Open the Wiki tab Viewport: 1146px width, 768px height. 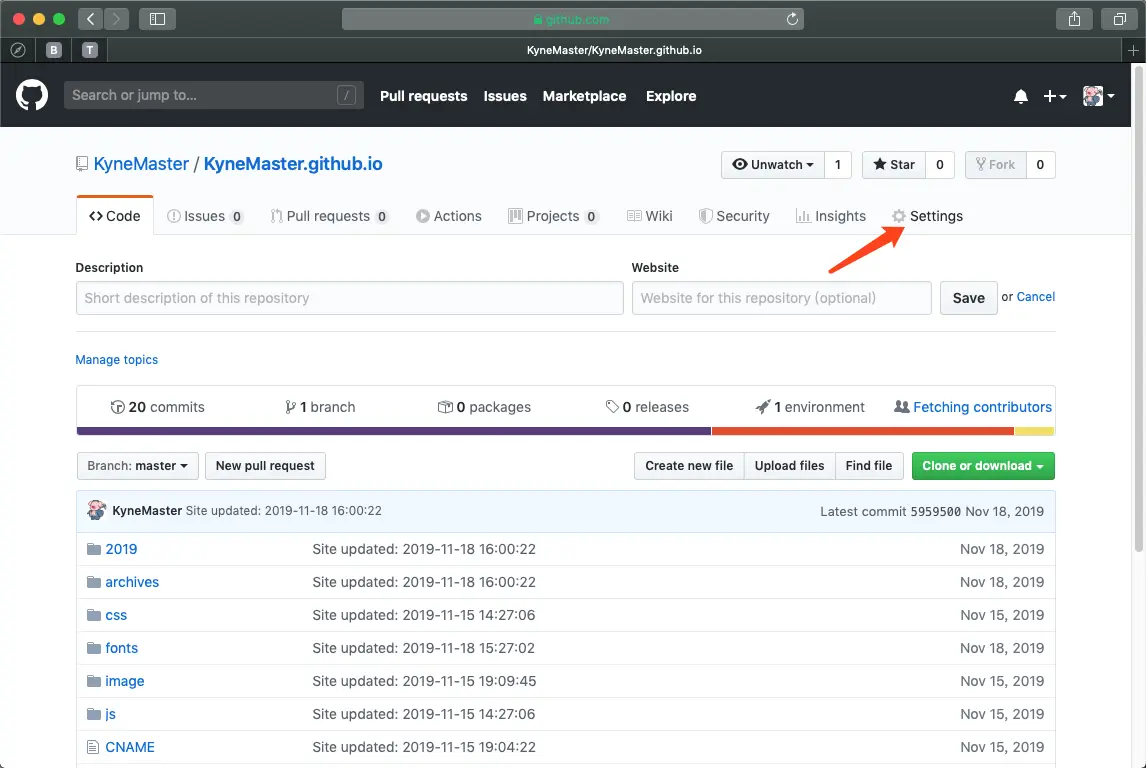650,216
